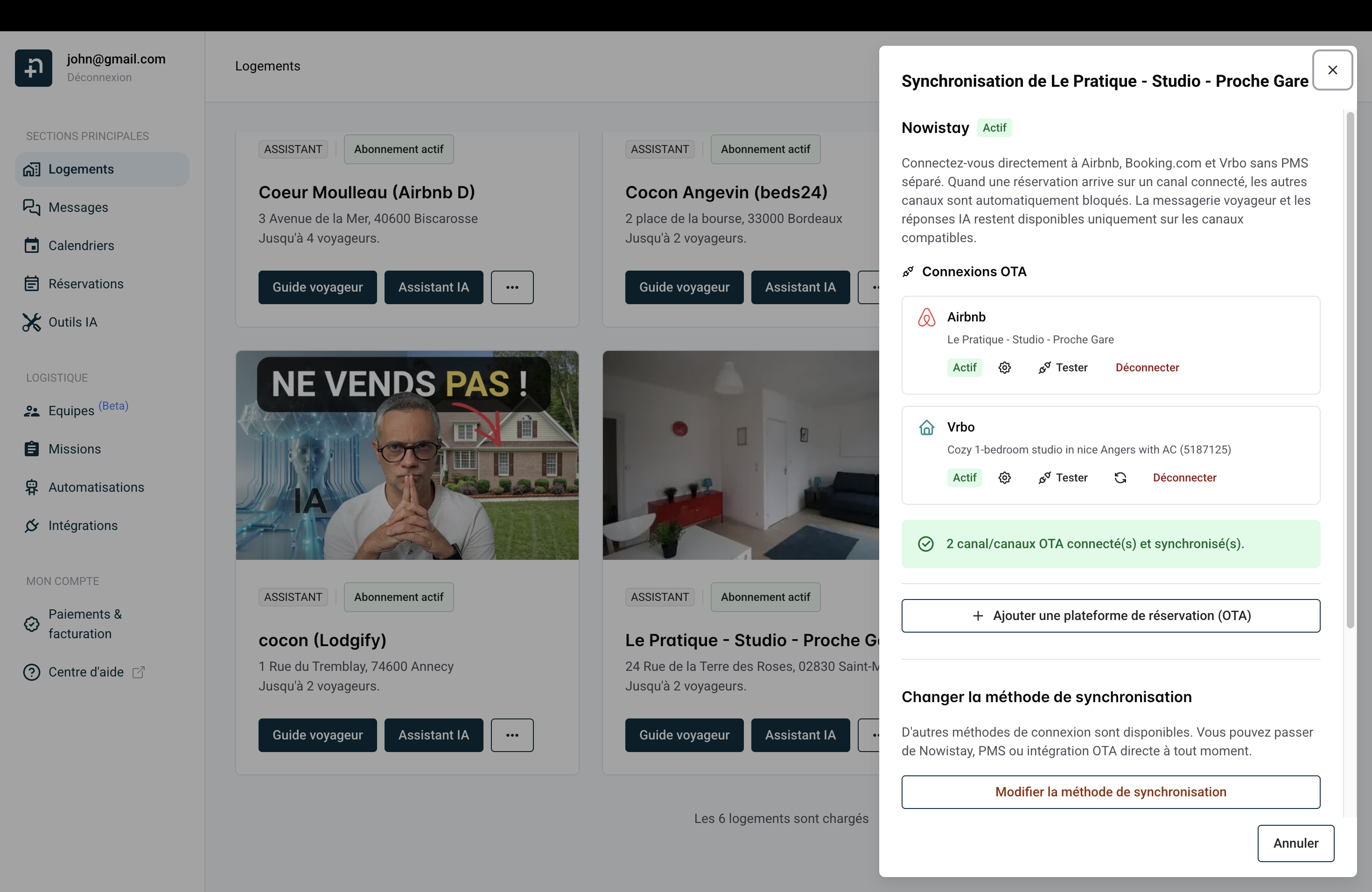Viewport: 1372px width, 892px height.
Task: Toggle the Nowistay Actif badge
Action: point(995,127)
